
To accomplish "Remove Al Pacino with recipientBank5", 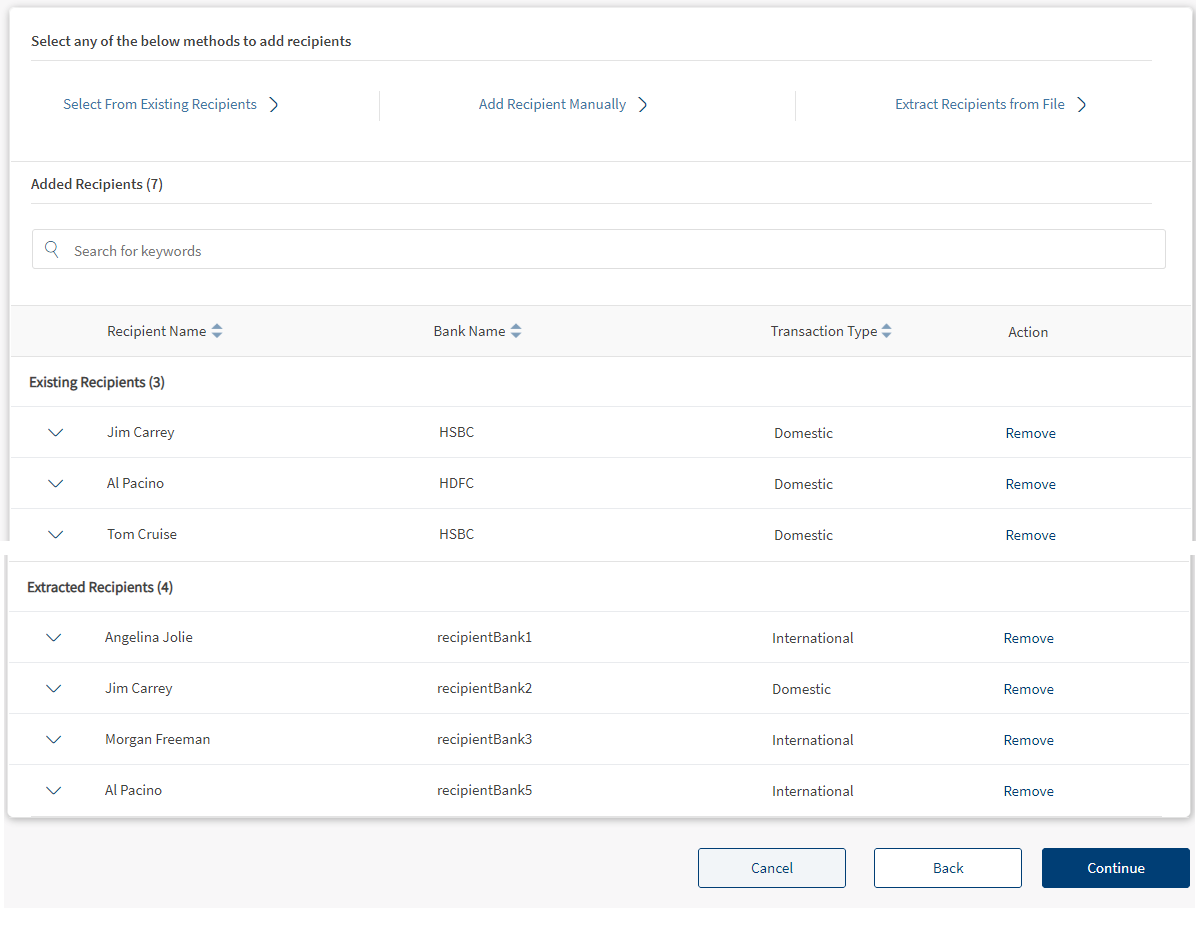I will tap(1028, 791).
